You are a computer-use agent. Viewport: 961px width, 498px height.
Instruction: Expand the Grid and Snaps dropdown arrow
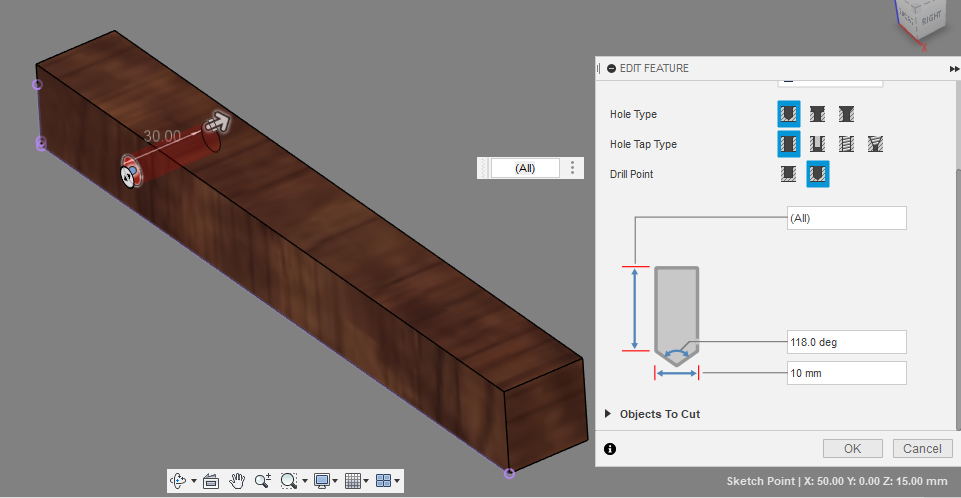tap(366, 481)
